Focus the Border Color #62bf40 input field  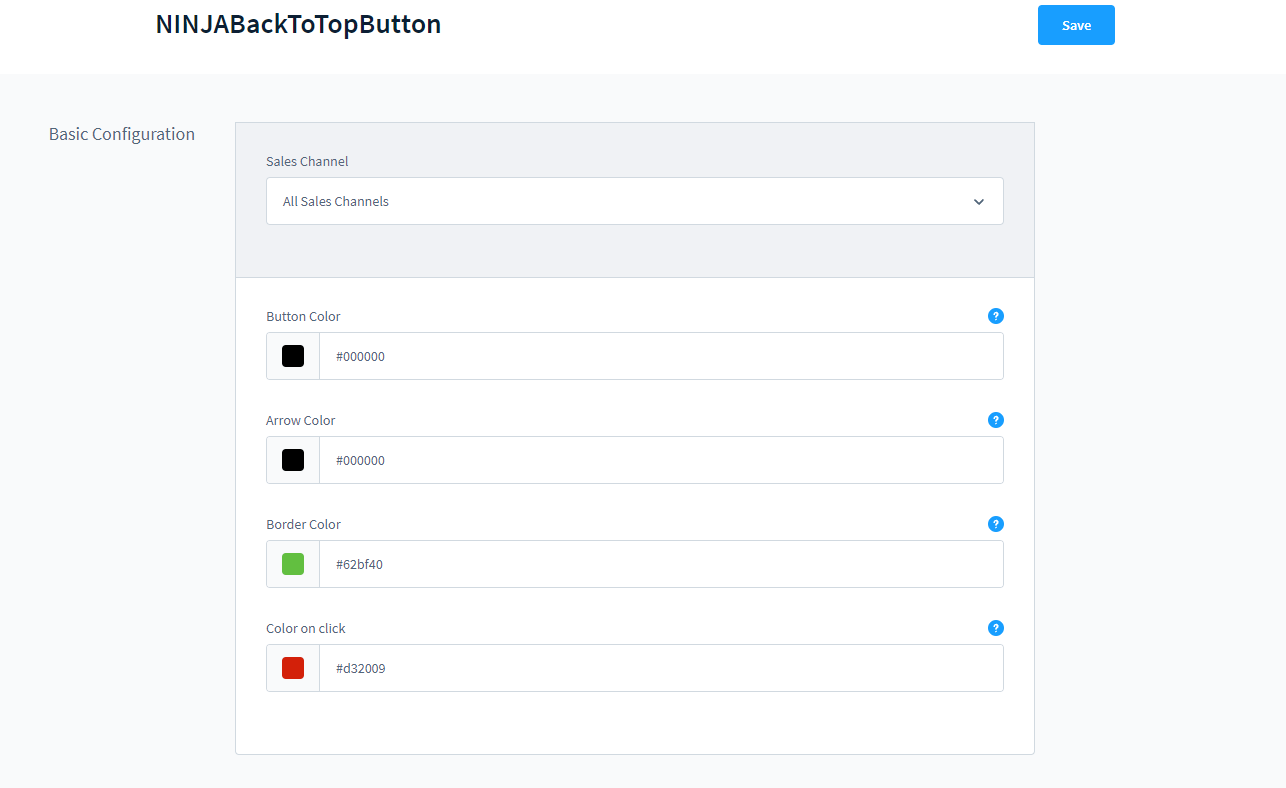click(x=661, y=564)
